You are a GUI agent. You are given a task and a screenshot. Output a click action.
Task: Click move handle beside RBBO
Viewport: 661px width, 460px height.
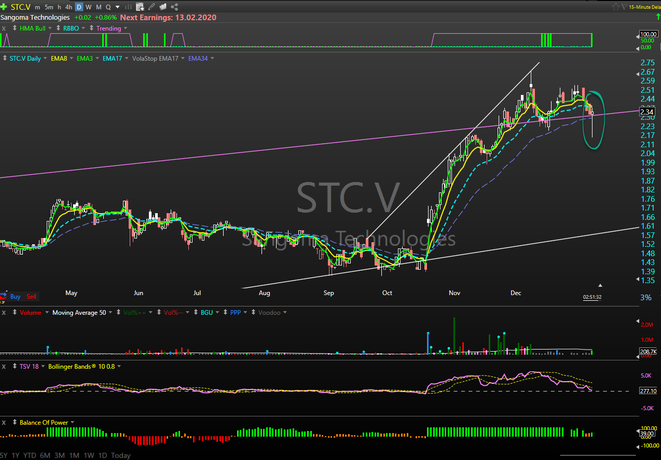(58, 28)
